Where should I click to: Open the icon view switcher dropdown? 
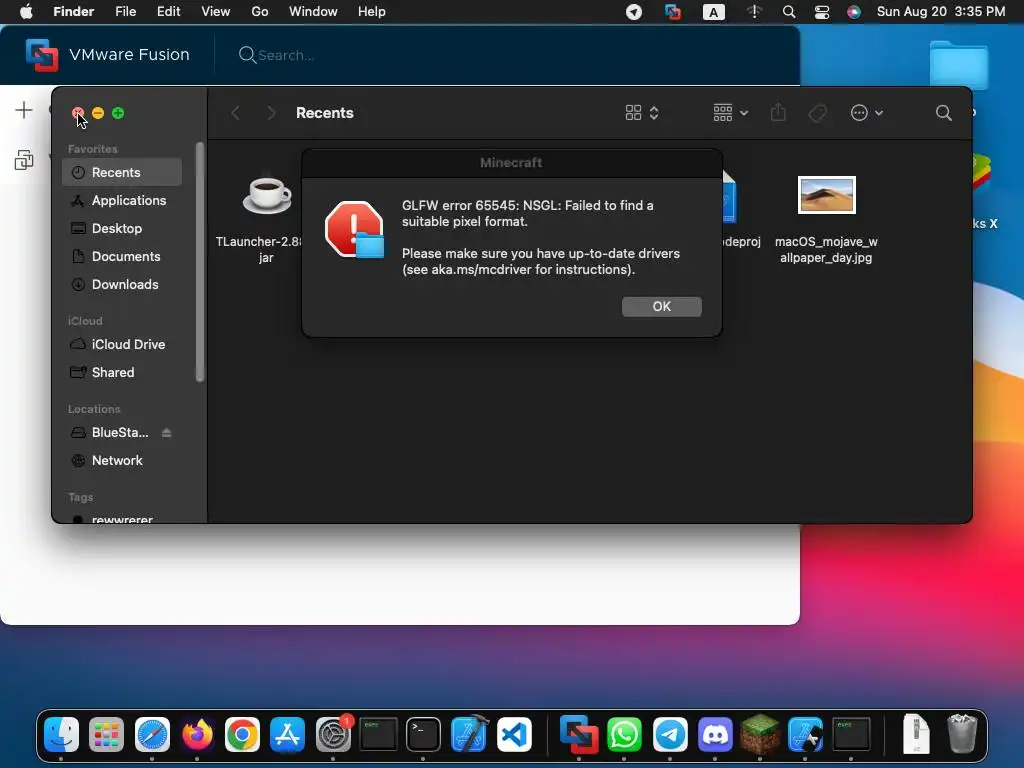click(642, 113)
